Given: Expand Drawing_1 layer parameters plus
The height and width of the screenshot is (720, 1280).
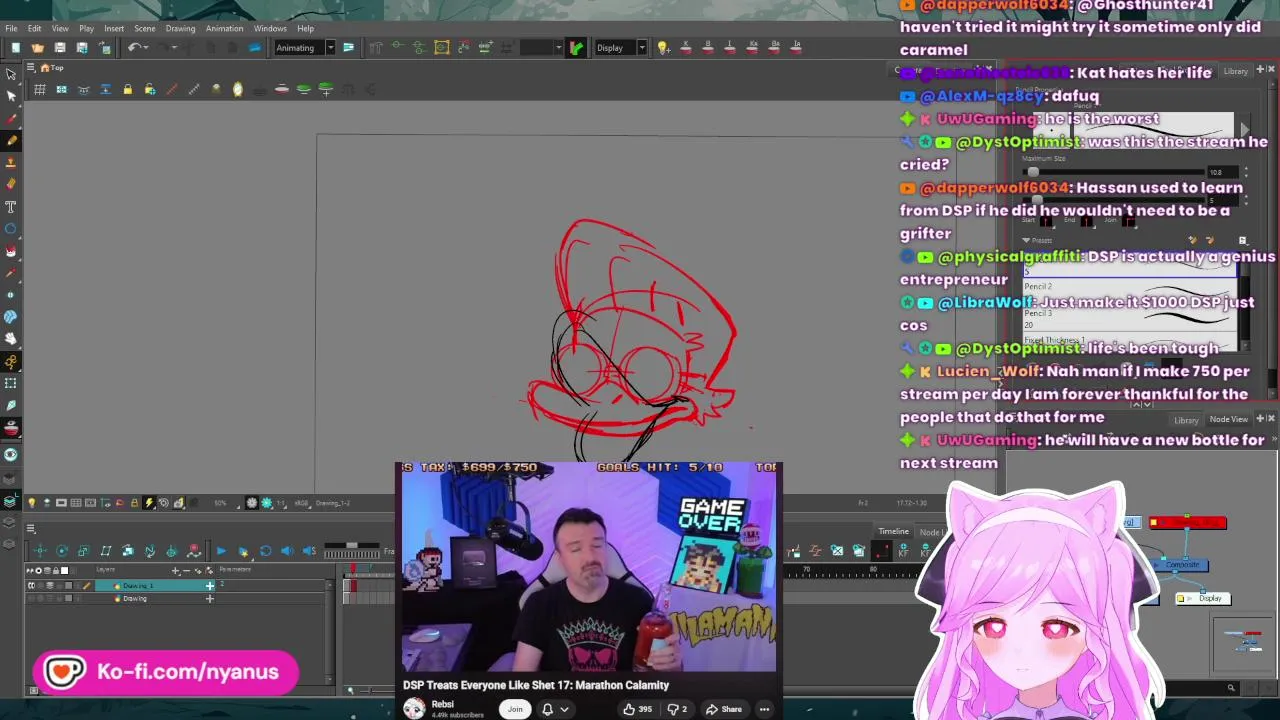Looking at the screenshot, I should pos(210,586).
